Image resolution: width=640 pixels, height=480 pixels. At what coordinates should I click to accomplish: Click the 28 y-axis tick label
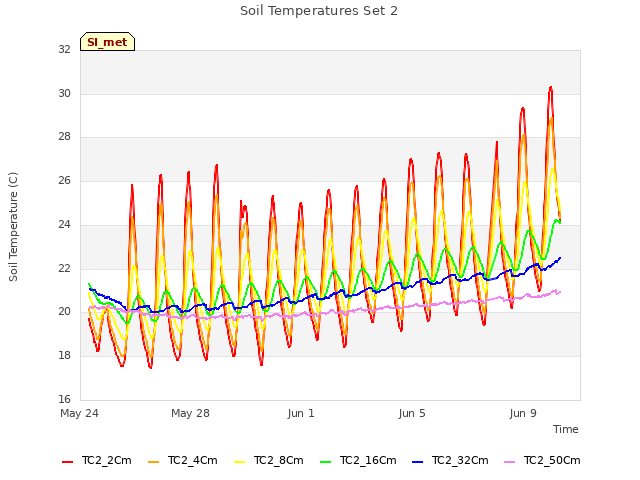pos(64,137)
